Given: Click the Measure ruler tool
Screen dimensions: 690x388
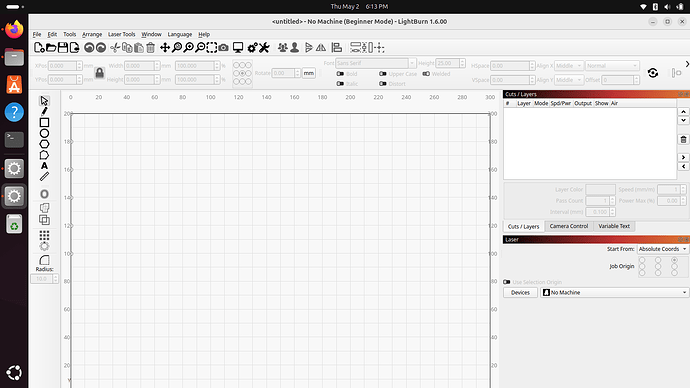Looking at the screenshot, I should coord(44,176).
